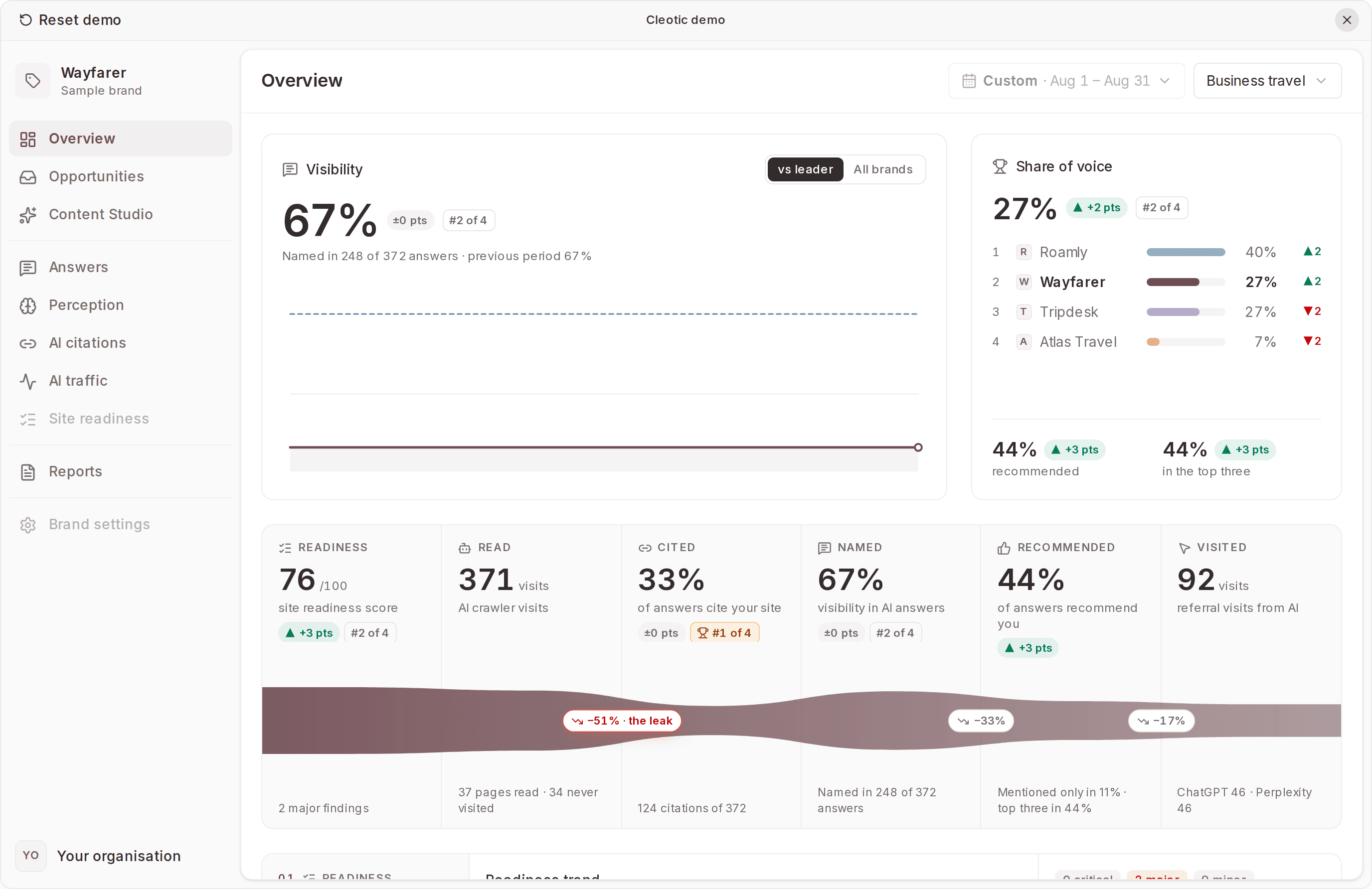This screenshot has height=889, width=1372.
Task: Click the Overview grid icon in sidebar
Action: click(28, 139)
